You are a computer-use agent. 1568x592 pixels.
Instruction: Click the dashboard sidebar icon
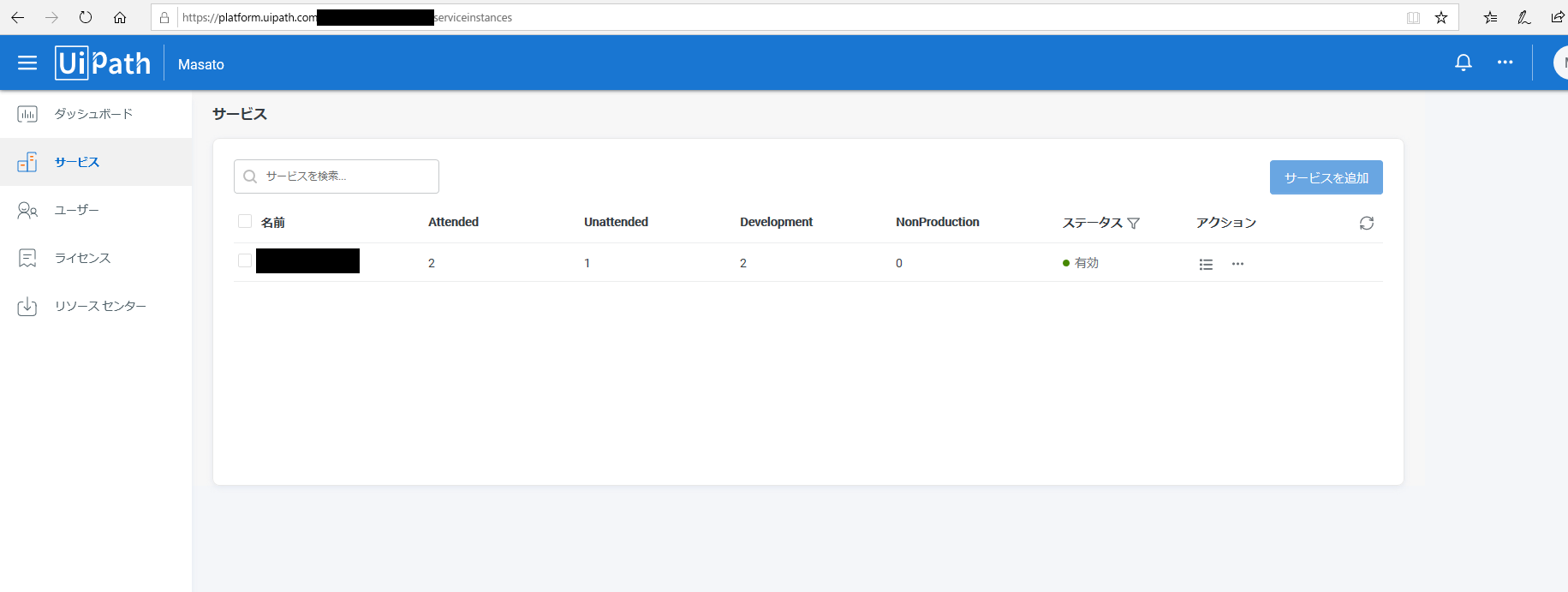pyautogui.click(x=27, y=114)
